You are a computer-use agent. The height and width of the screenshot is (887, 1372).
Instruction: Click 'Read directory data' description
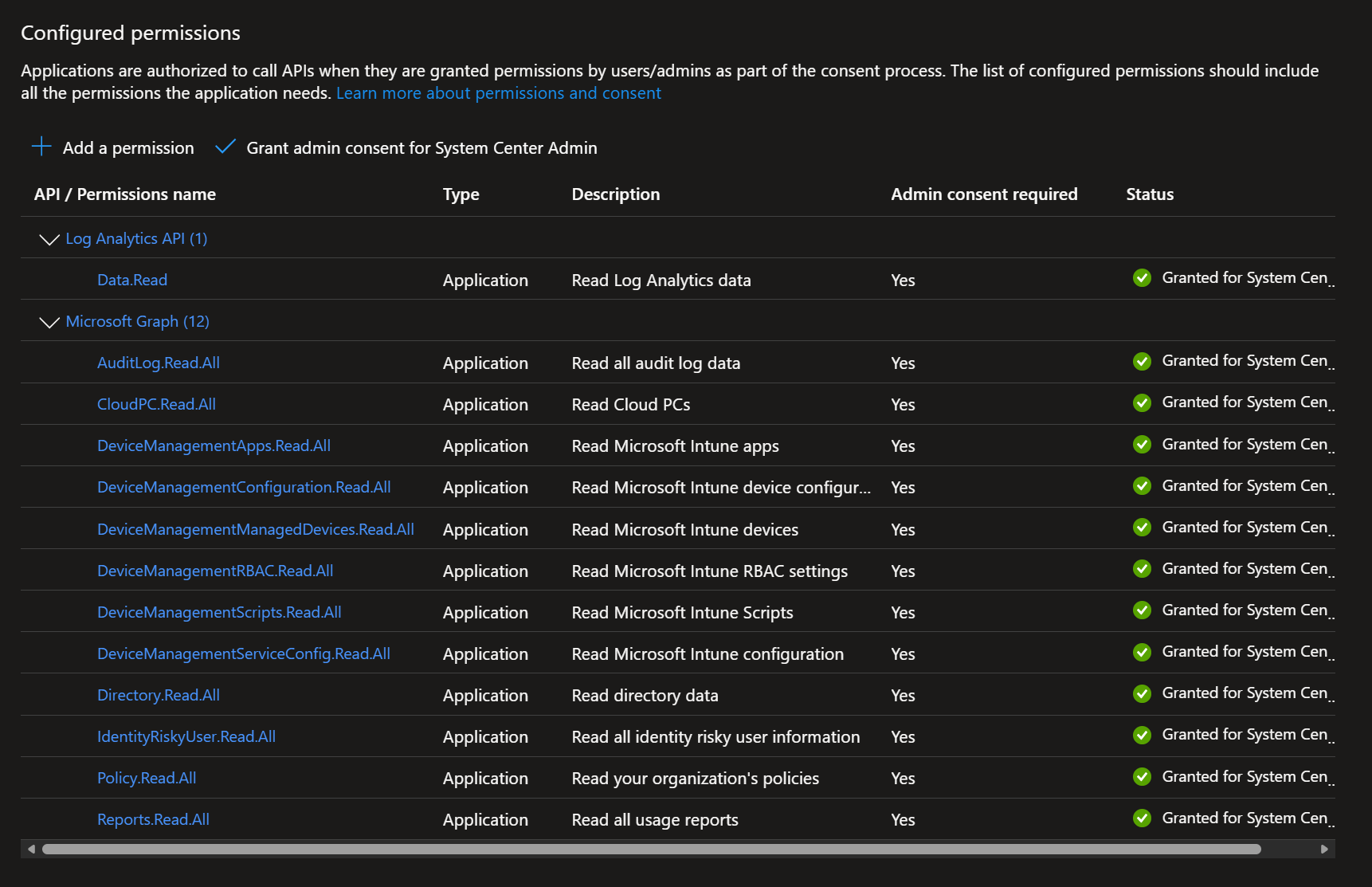645,696
